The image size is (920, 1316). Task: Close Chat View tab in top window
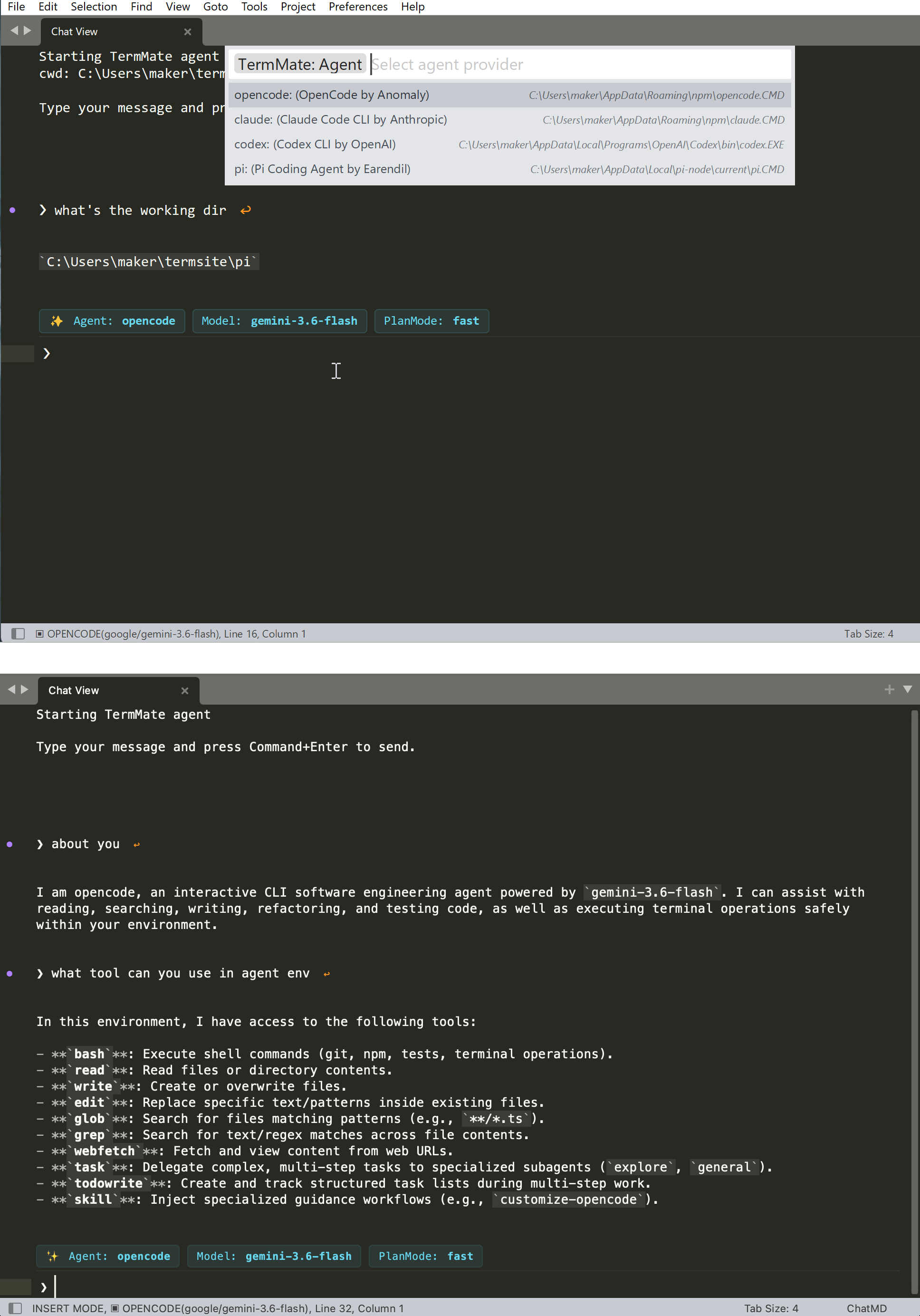(x=187, y=32)
